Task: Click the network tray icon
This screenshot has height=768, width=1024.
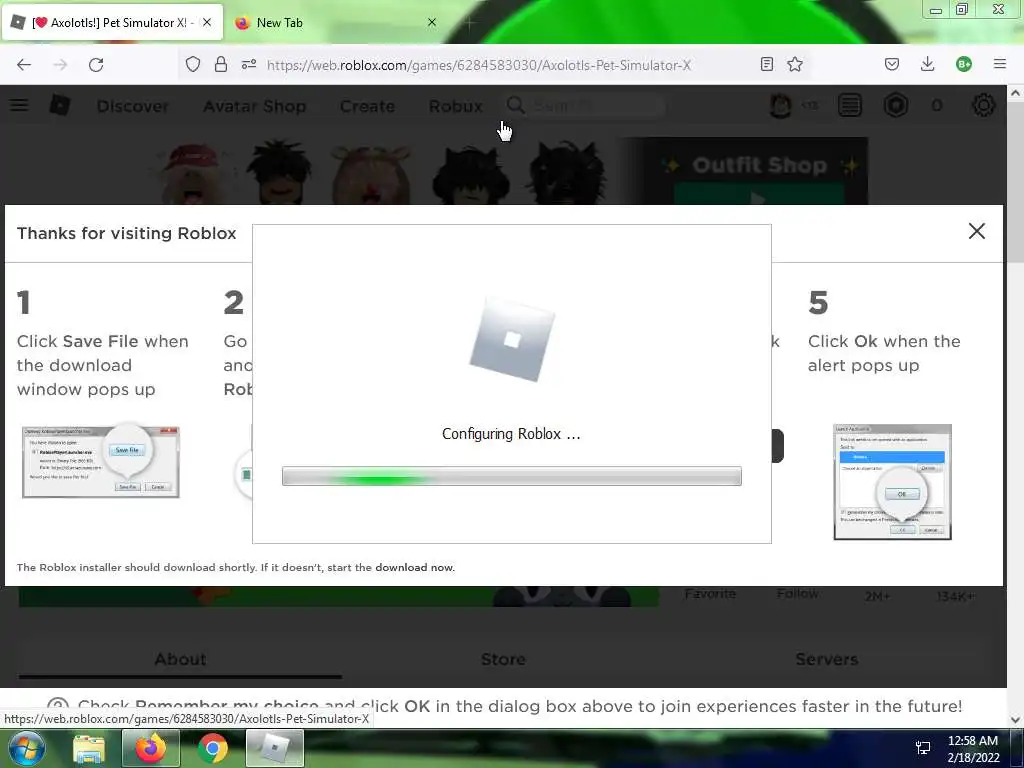Action: pos(923,748)
